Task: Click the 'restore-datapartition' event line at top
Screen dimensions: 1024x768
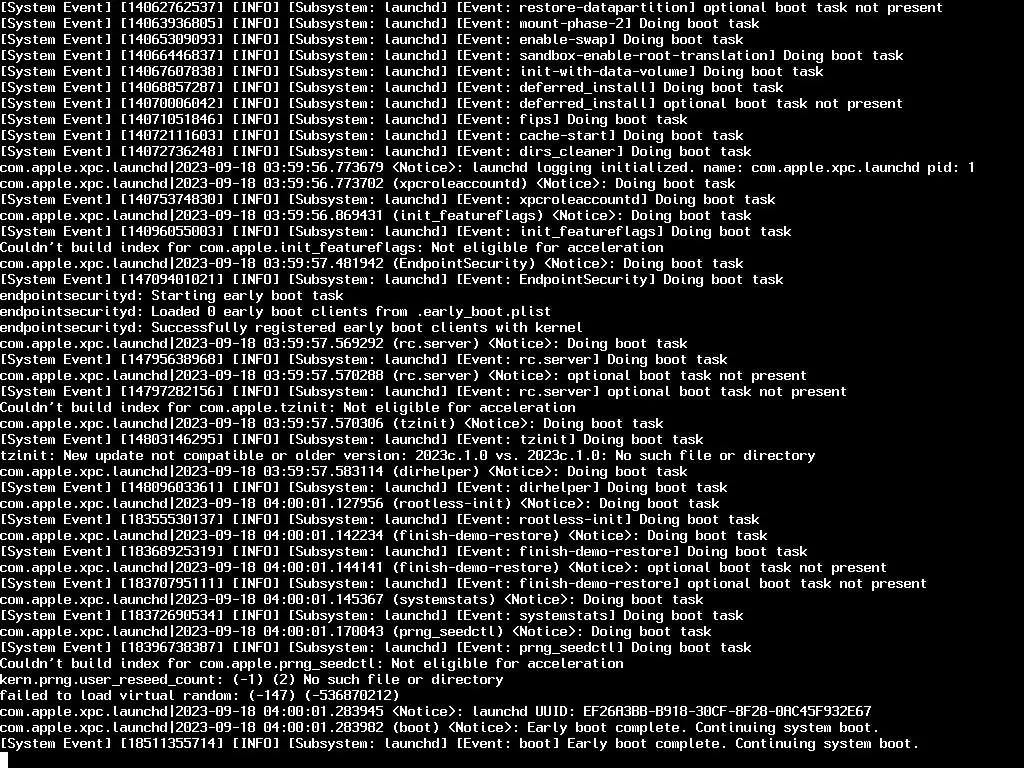Action: 472,8
